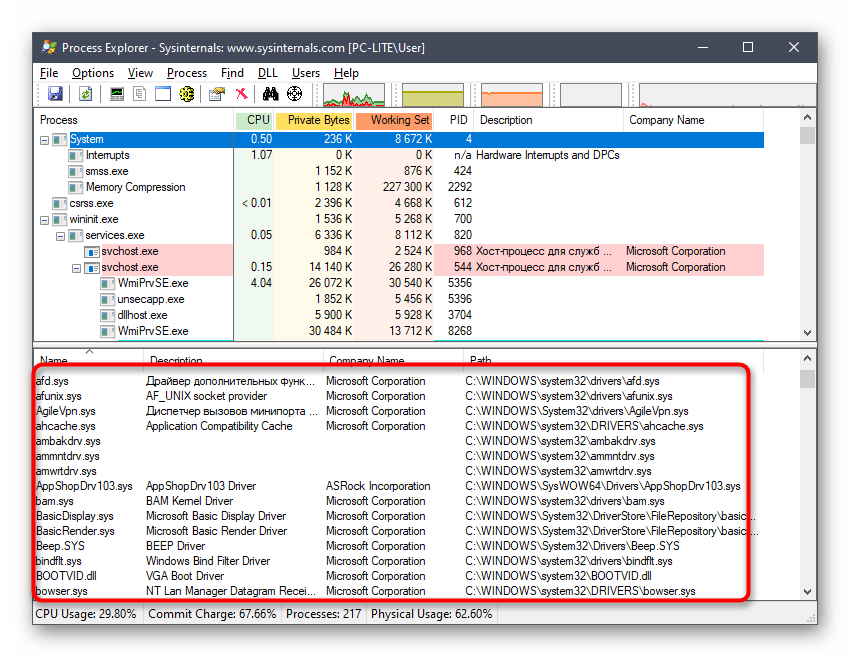Open the yellow commit history graph
The image size is (850, 657).
[433, 94]
